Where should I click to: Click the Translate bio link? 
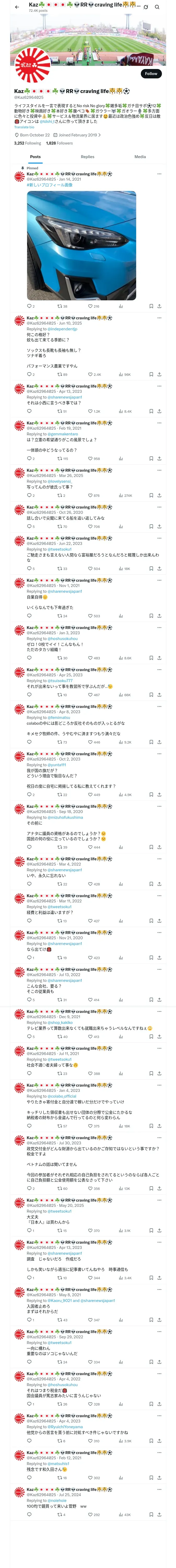(x=24, y=126)
